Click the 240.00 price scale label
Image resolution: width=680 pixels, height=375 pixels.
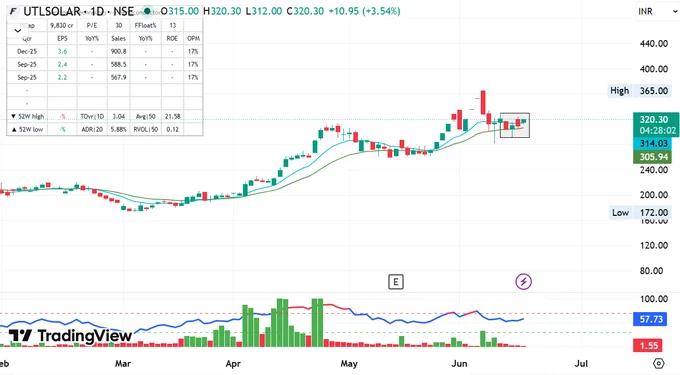click(654, 170)
